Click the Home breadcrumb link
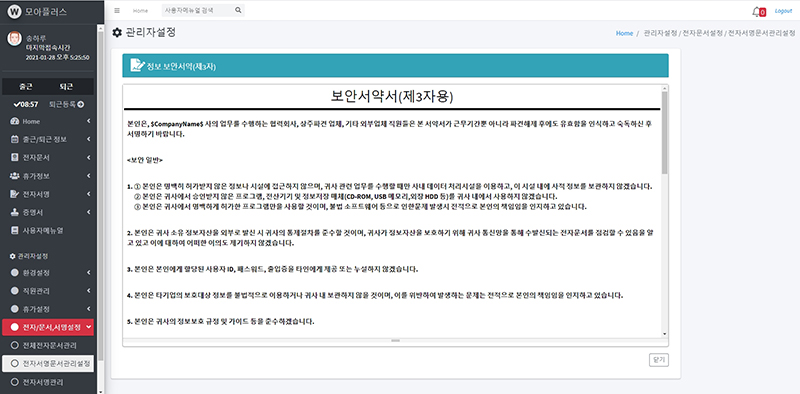 (x=624, y=33)
